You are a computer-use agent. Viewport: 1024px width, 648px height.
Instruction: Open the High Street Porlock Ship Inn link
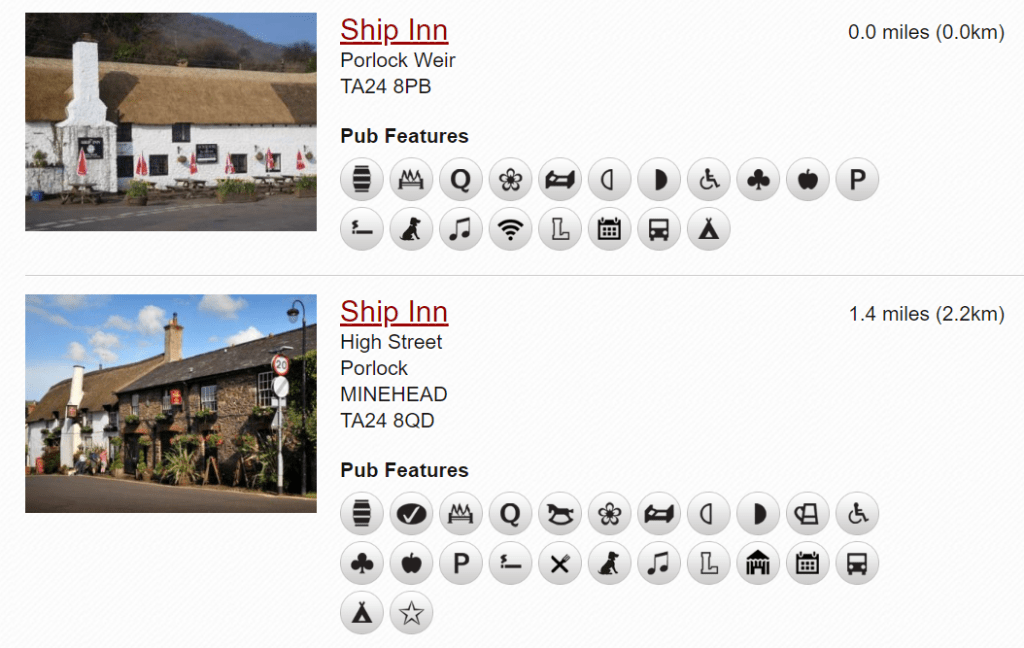pyautogui.click(x=394, y=312)
